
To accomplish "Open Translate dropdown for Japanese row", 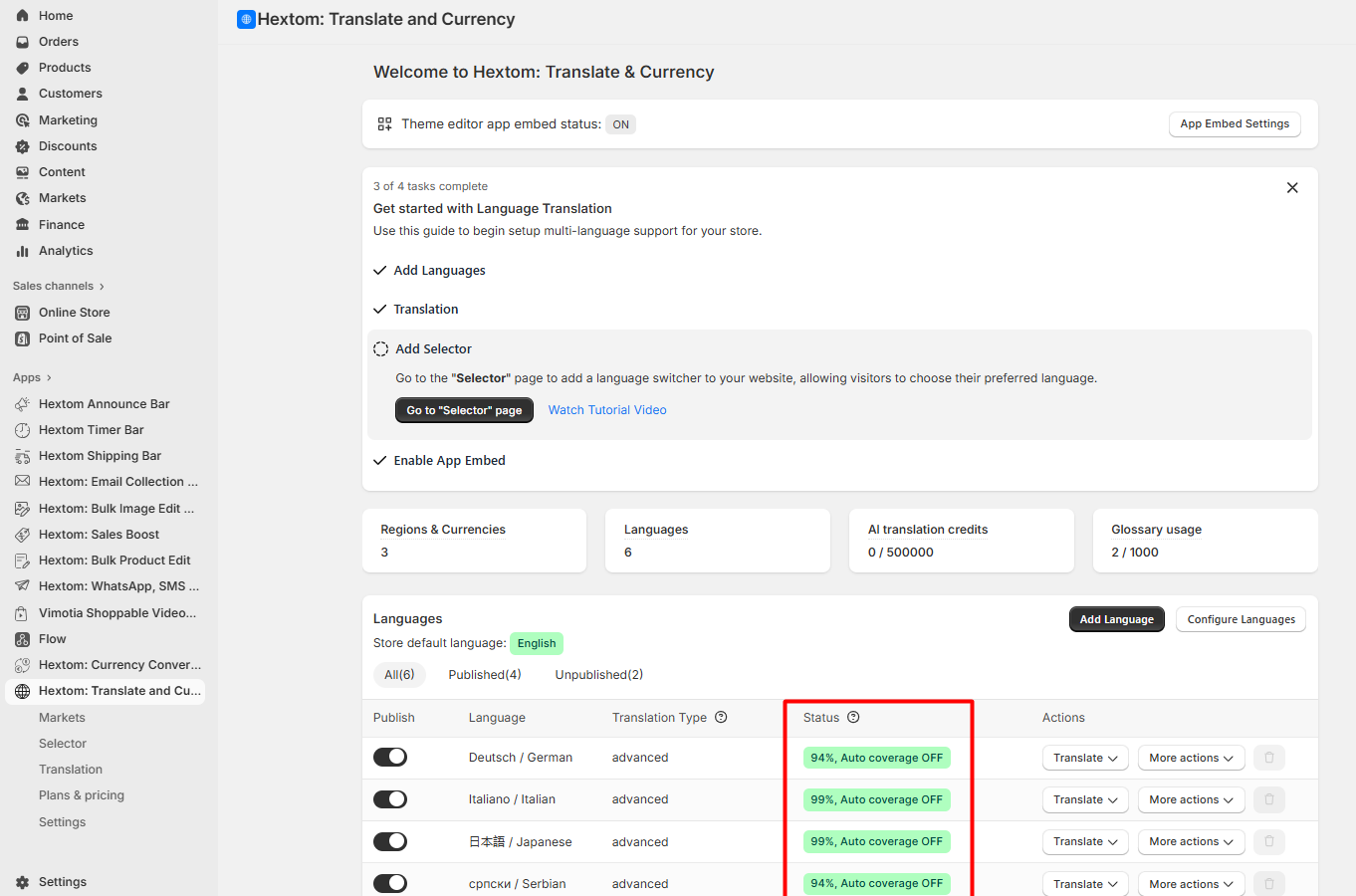I will pos(1085,841).
